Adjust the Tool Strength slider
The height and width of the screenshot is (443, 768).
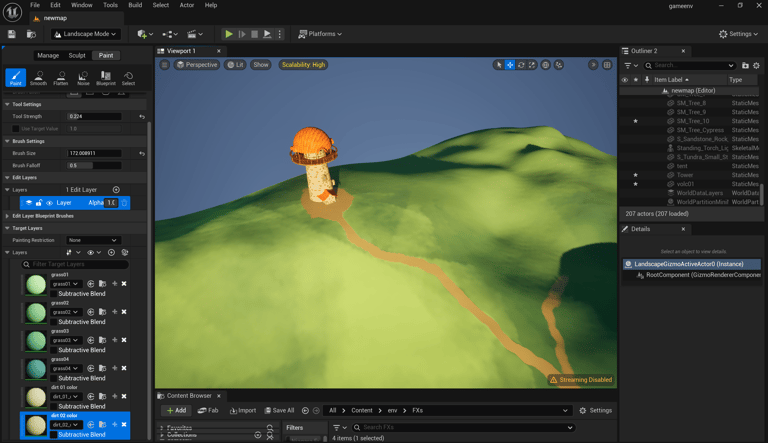pyautogui.click(x=94, y=117)
